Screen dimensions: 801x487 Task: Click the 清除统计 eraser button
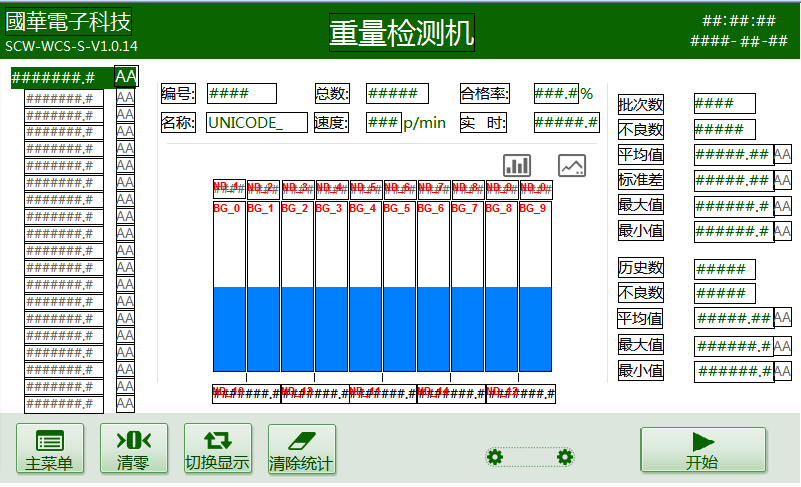coord(301,449)
